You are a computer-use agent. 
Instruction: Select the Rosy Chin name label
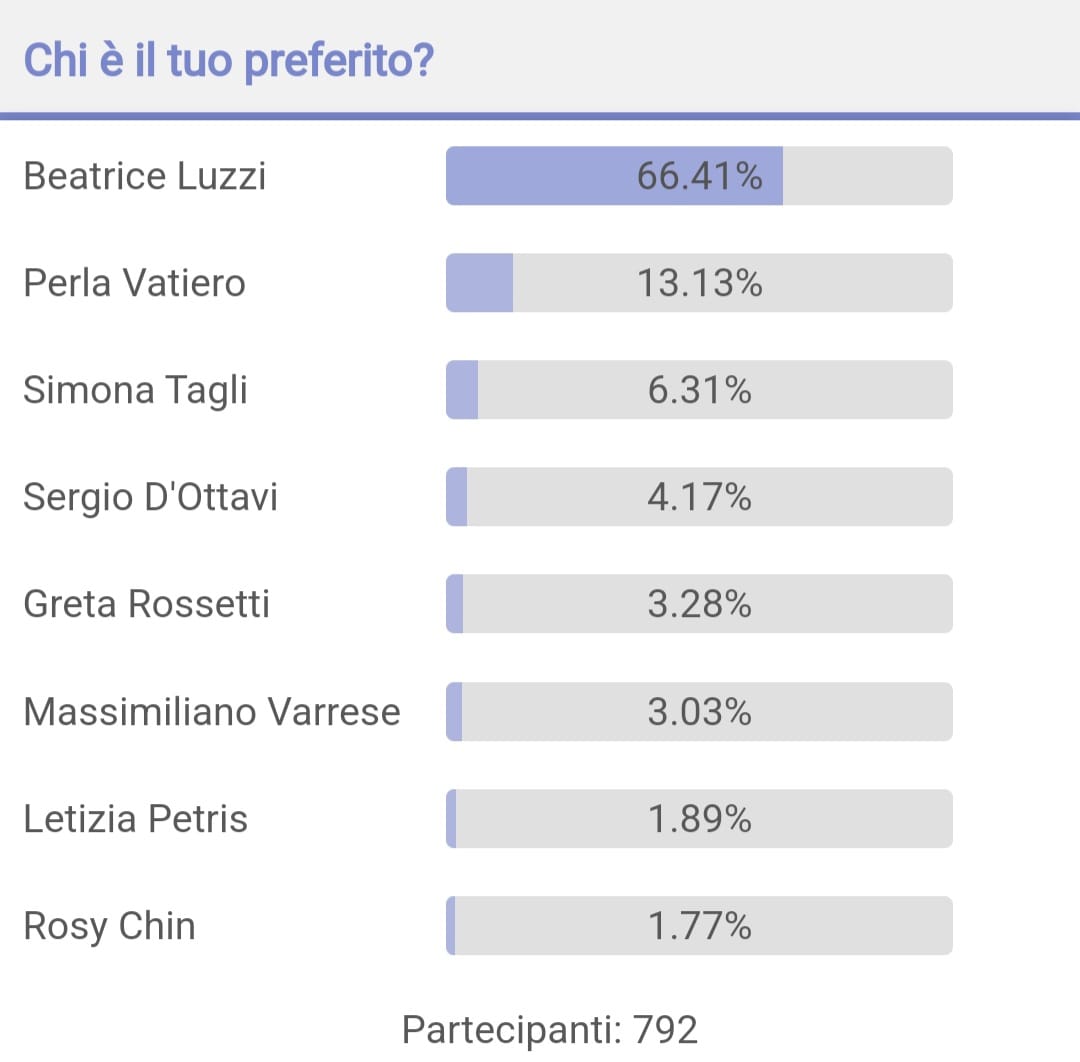110,927
